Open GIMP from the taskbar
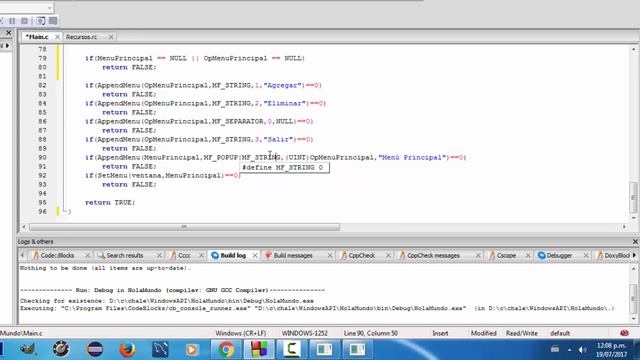Viewport: 640px width, 360px height. click(x=28, y=349)
